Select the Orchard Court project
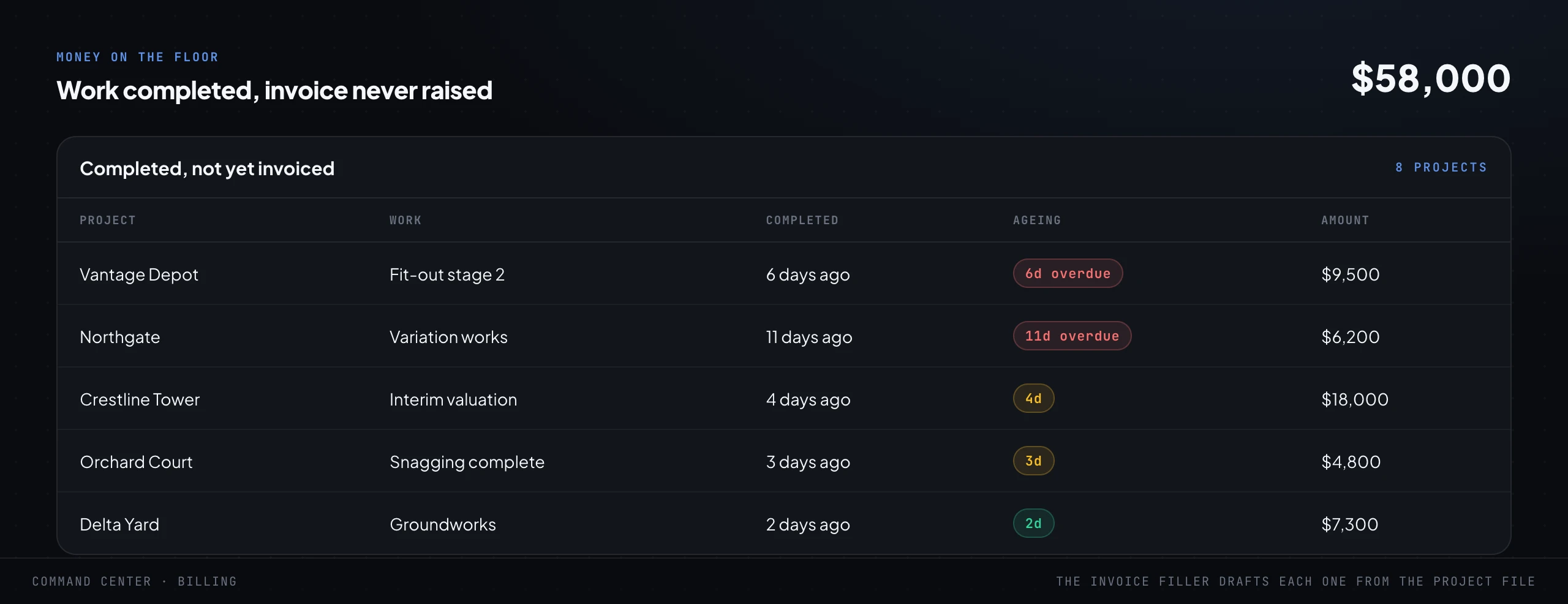The image size is (1568, 604). click(136, 462)
